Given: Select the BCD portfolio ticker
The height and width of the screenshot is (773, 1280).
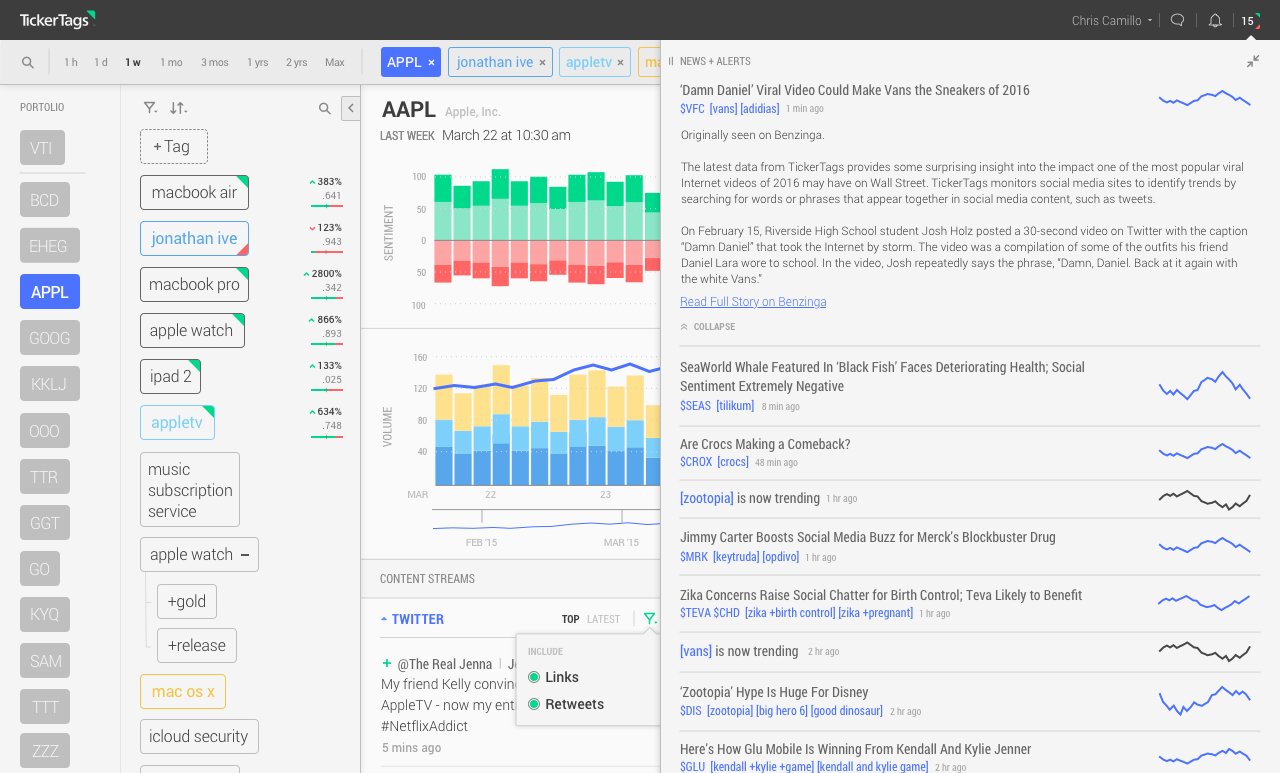Looking at the screenshot, I should (x=44, y=200).
